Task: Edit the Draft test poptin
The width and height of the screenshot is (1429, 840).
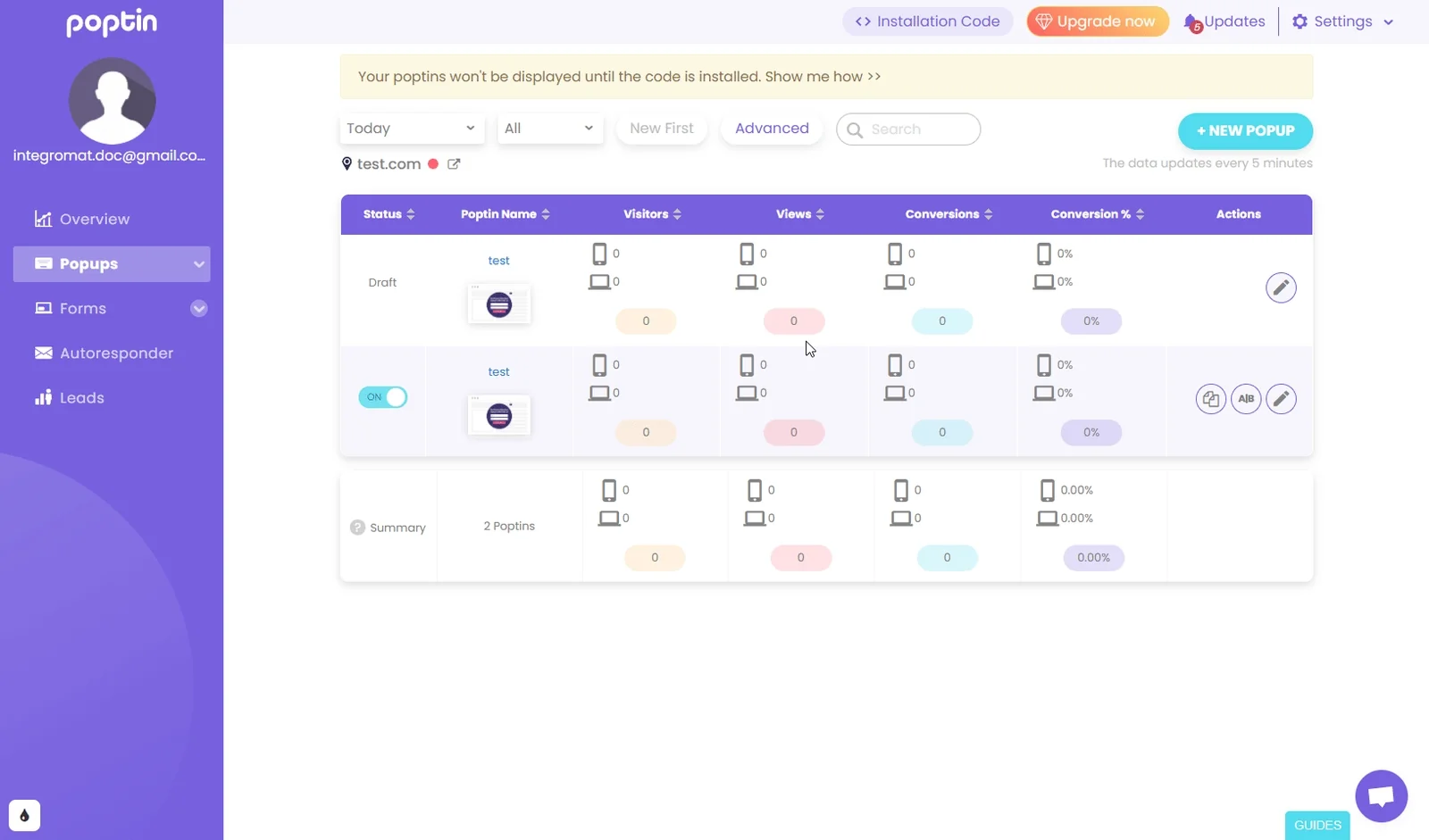Action: [x=1281, y=287]
